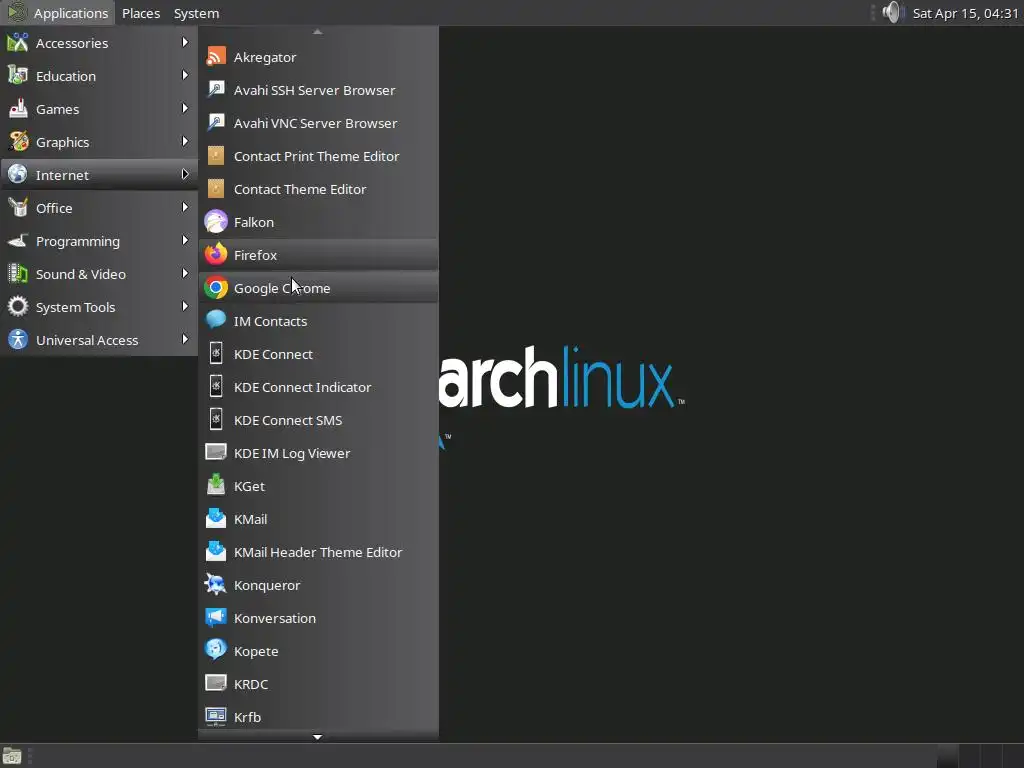Click the Office category icon
This screenshot has height=768, width=1024.
[x=18, y=208]
